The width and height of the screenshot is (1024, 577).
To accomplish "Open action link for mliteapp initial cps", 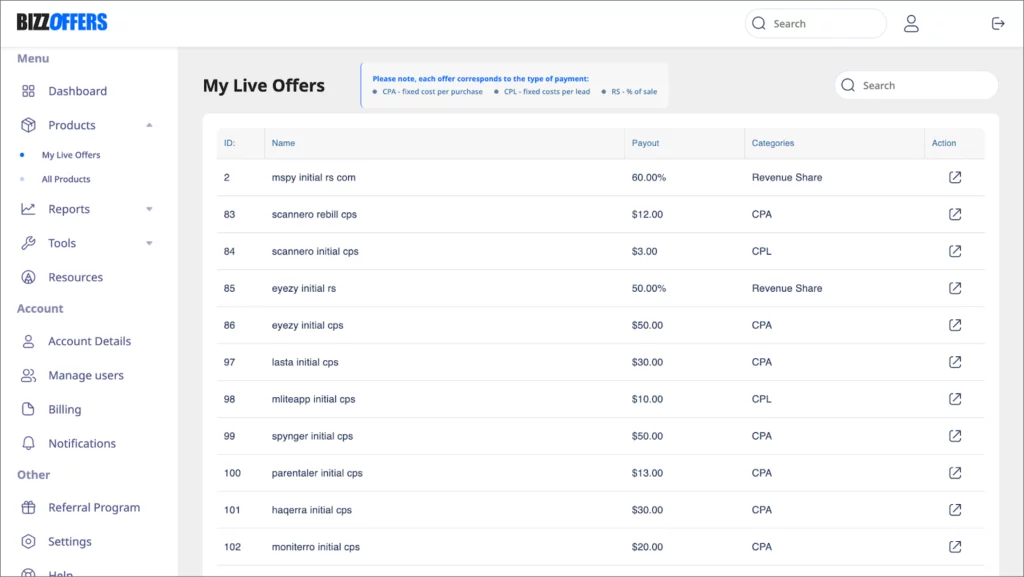I will 955,399.
